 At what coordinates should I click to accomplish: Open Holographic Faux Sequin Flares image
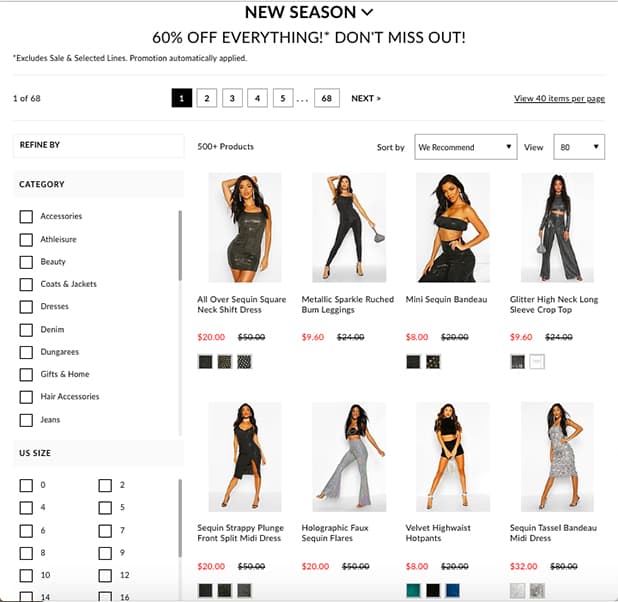(x=349, y=457)
